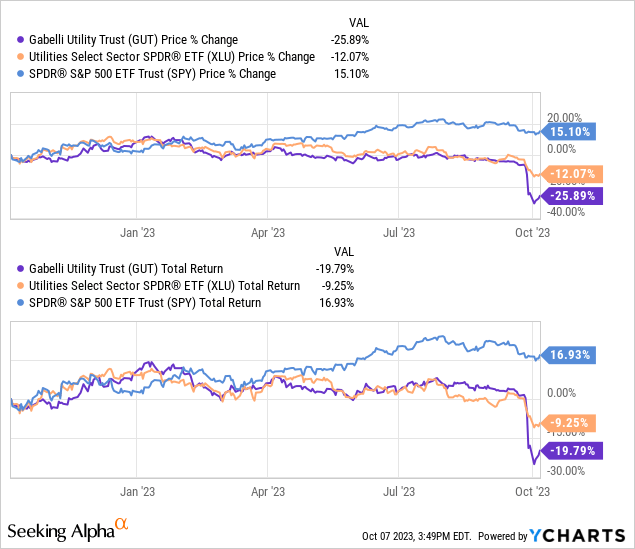This screenshot has width=635, height=549.
Task: Click the Seeking Alpha alpha symbol
Action: (x=121, y=523)
